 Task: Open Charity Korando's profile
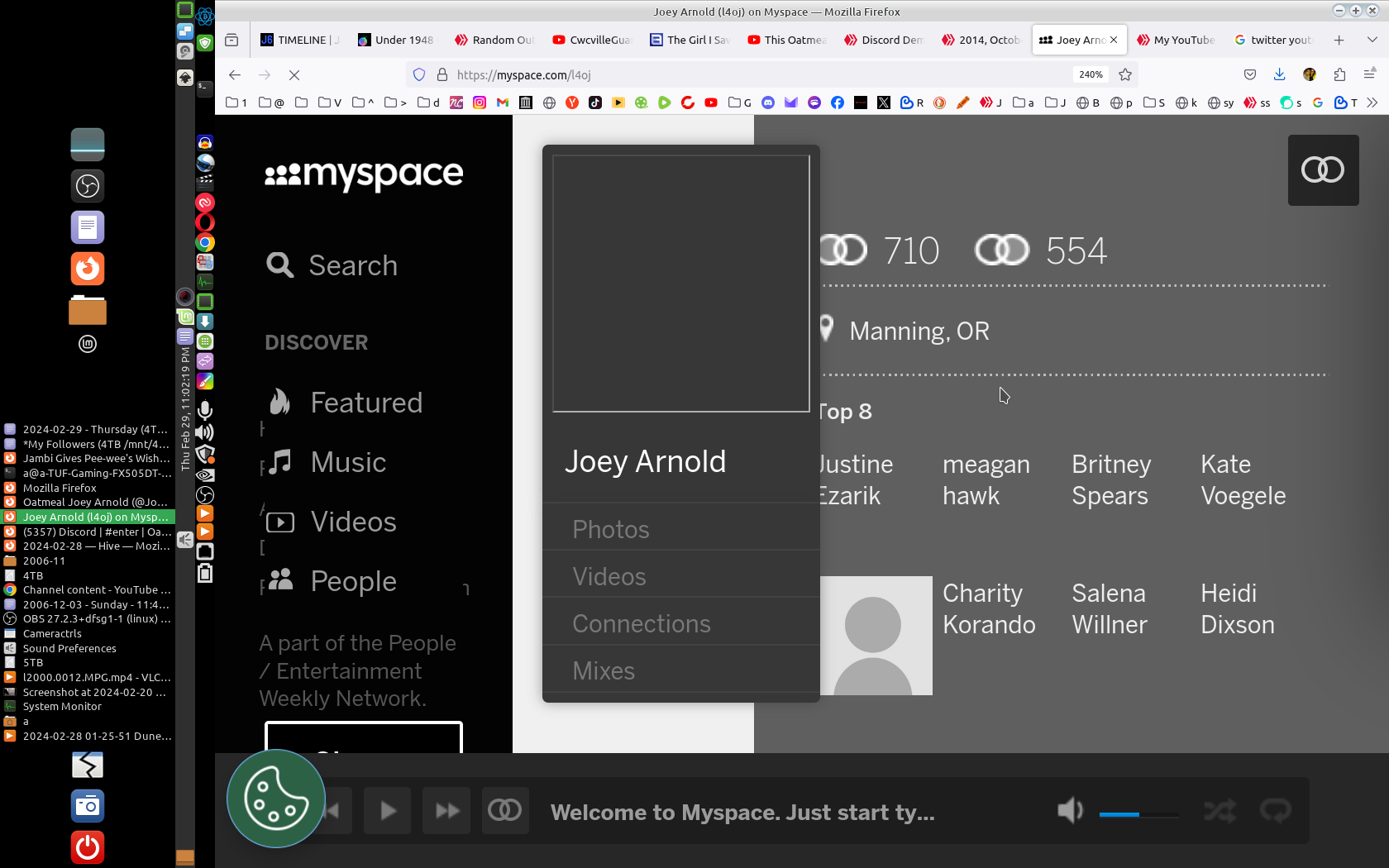(989, 608)
